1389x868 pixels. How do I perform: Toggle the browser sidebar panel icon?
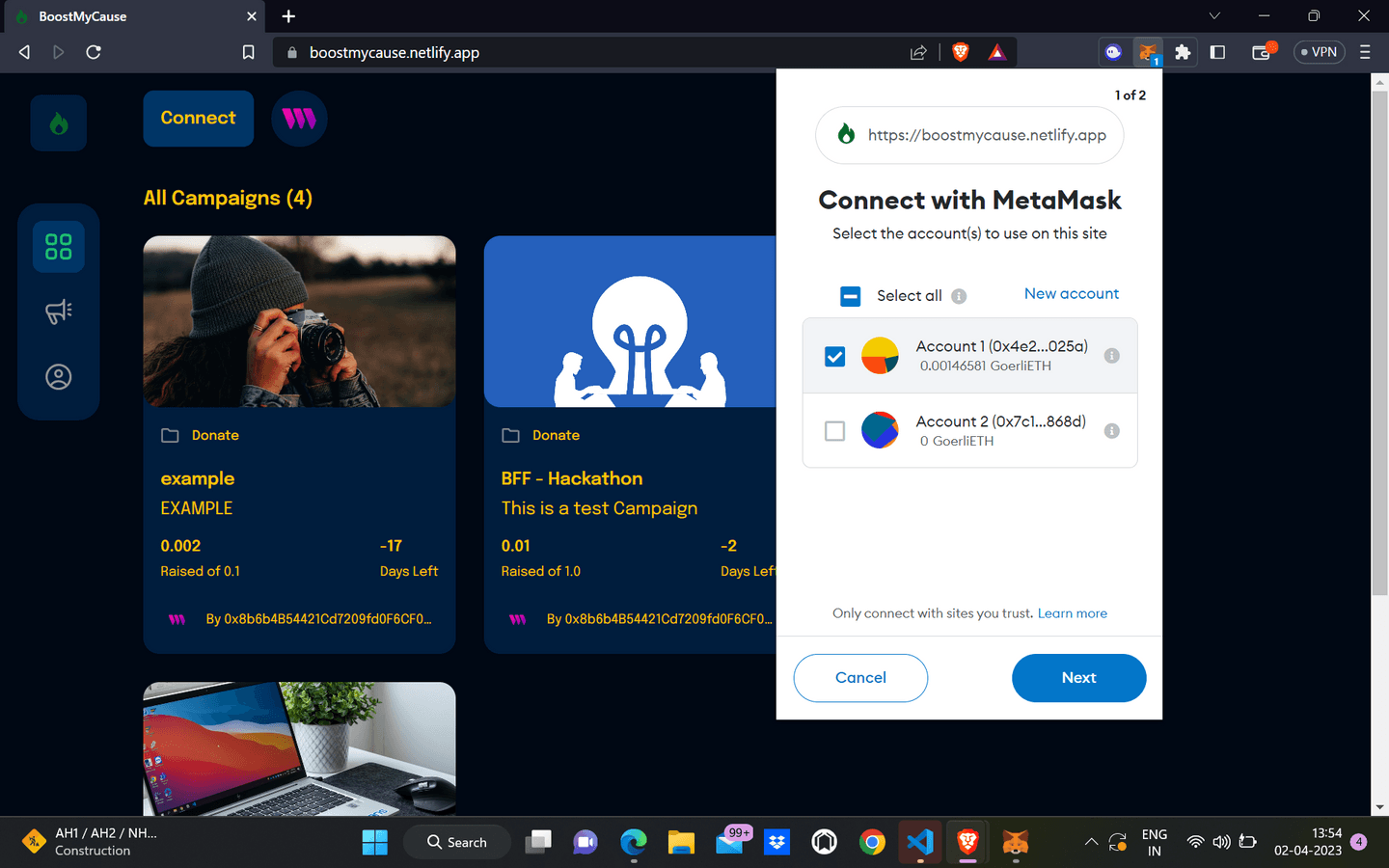click(1217, 53)
